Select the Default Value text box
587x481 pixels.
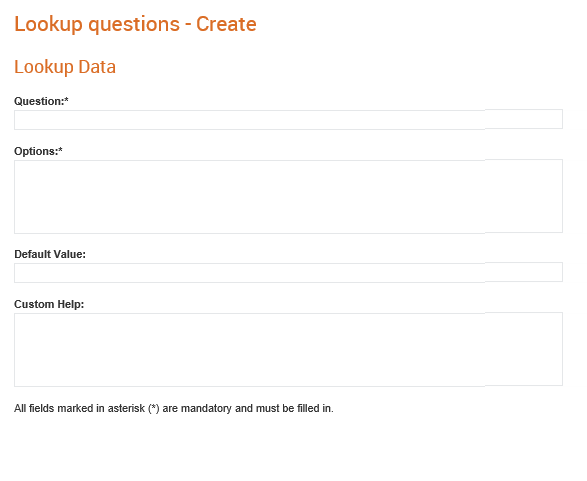pos(288,273)
